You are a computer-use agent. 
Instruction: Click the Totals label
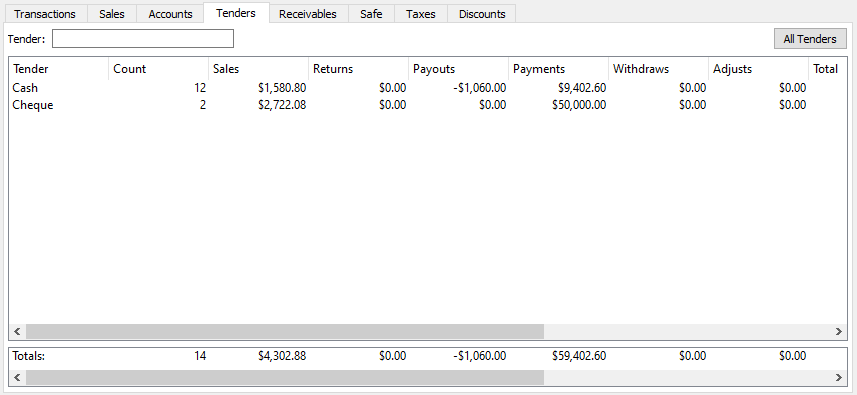pyautogui.click(x=28, y=356)
